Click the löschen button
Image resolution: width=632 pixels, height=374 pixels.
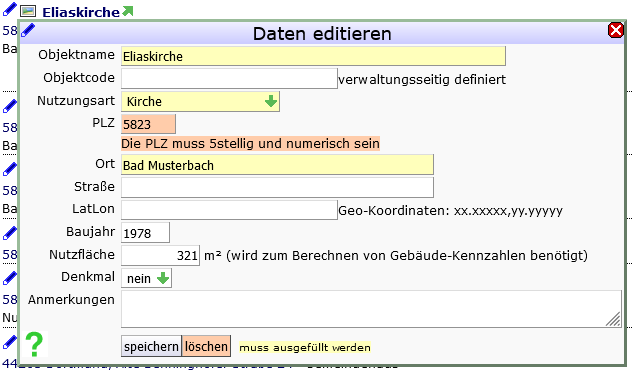coord(206,346)
